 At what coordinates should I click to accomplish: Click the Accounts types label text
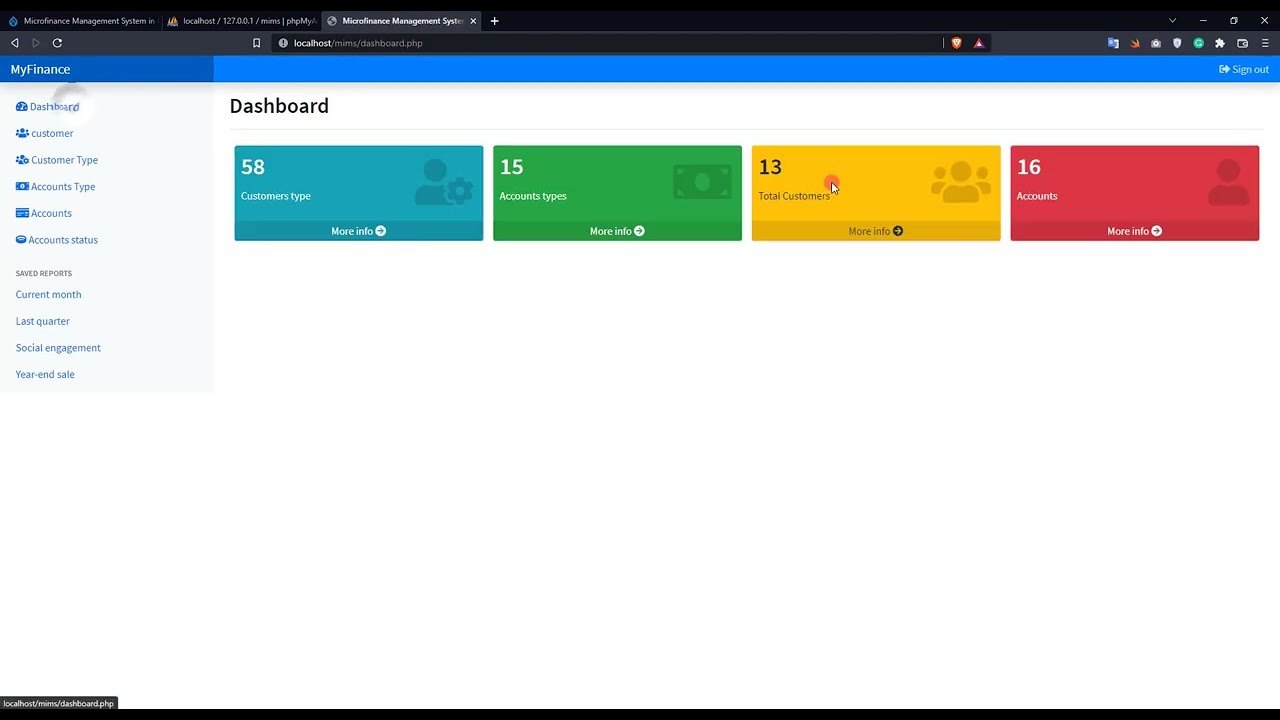[533, 196]
